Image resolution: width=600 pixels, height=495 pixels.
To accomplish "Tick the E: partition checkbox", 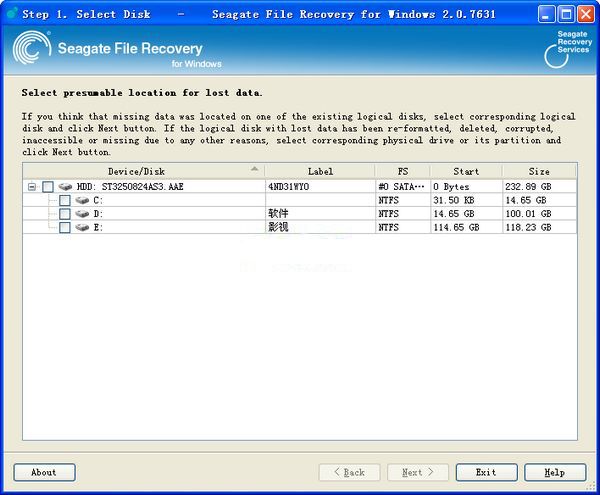I will (65, 227).
